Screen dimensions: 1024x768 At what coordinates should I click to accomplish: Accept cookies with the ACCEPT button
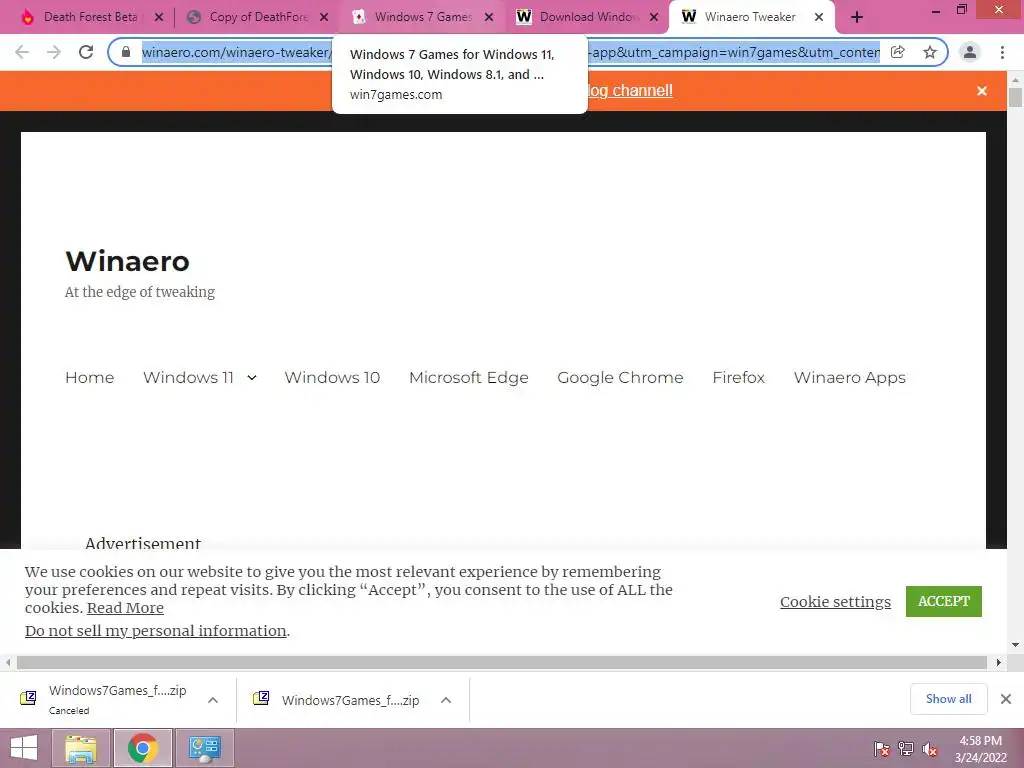[944, 601]
